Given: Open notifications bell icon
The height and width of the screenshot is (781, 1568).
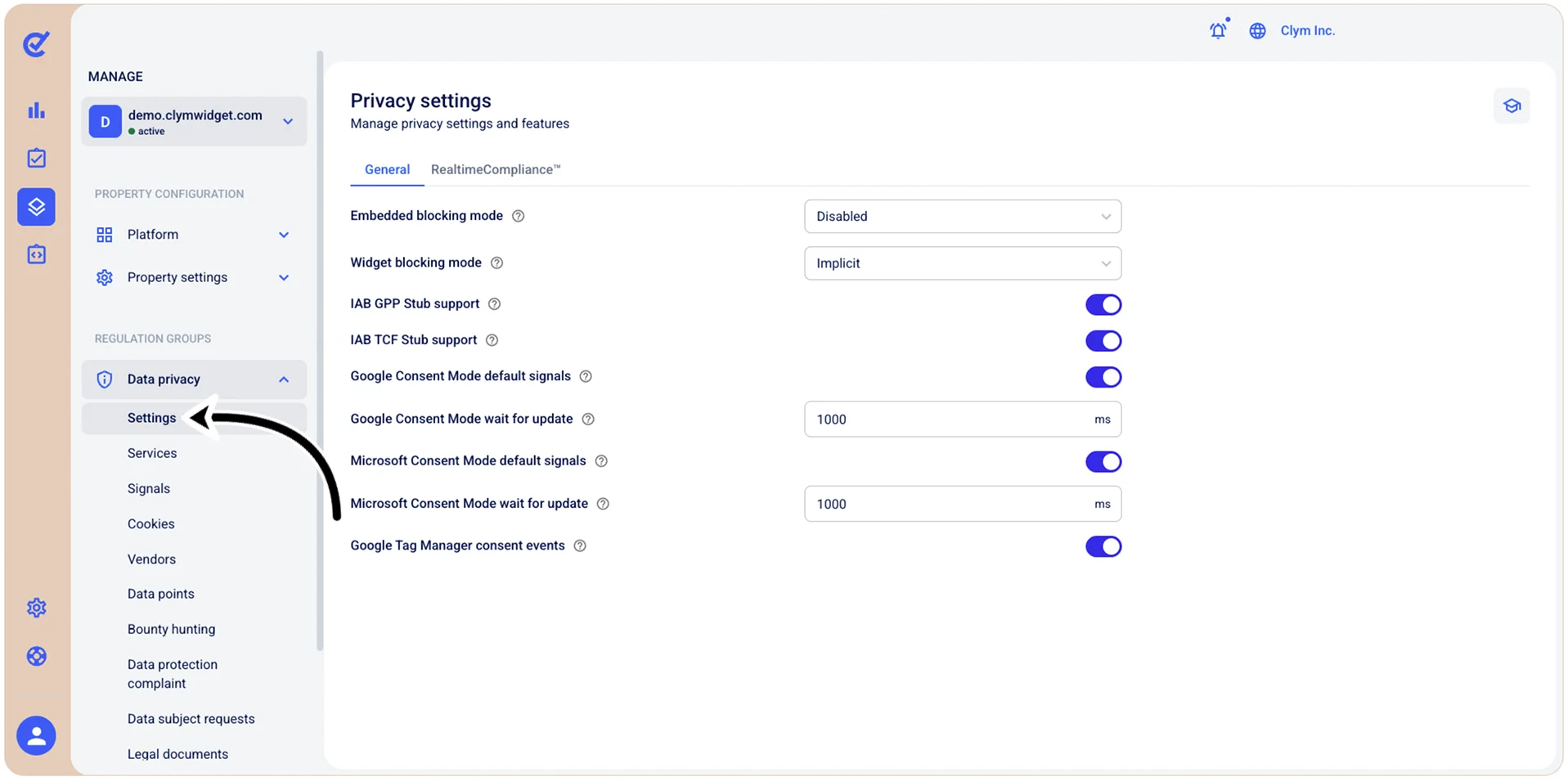Looking at the screenshot, I should point(1219,30).
